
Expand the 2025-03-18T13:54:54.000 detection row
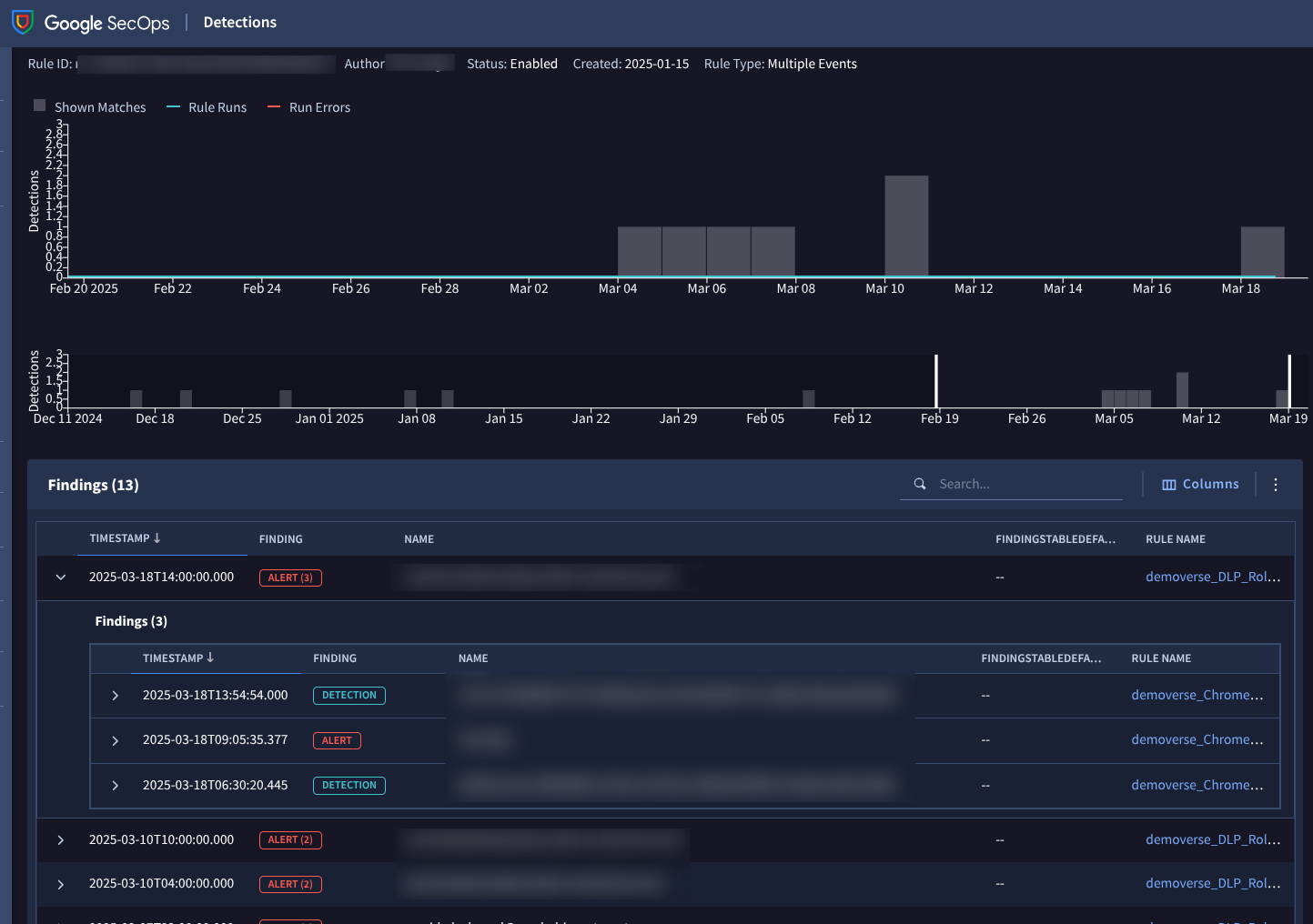pos(116,696)
